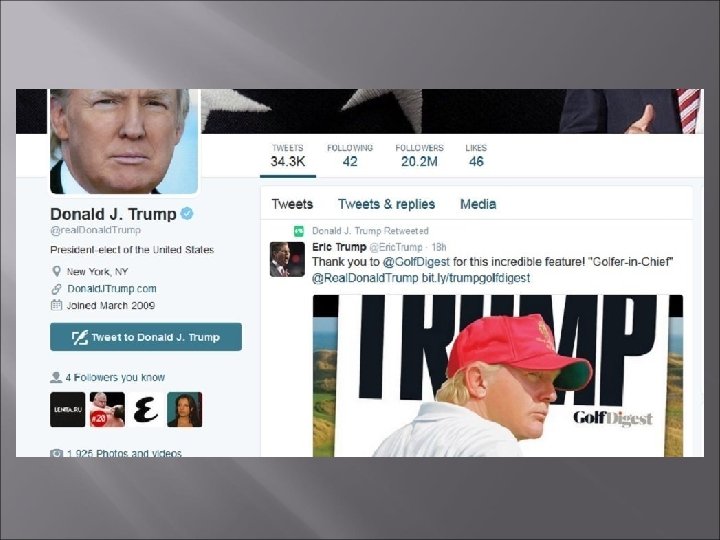Follow the bit.ly/trumpgolfdigest link

point(476,278)
